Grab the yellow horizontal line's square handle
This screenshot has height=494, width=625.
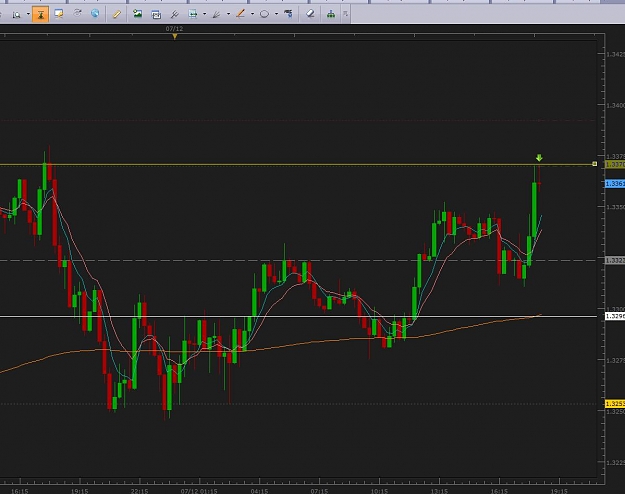point(594,164)
